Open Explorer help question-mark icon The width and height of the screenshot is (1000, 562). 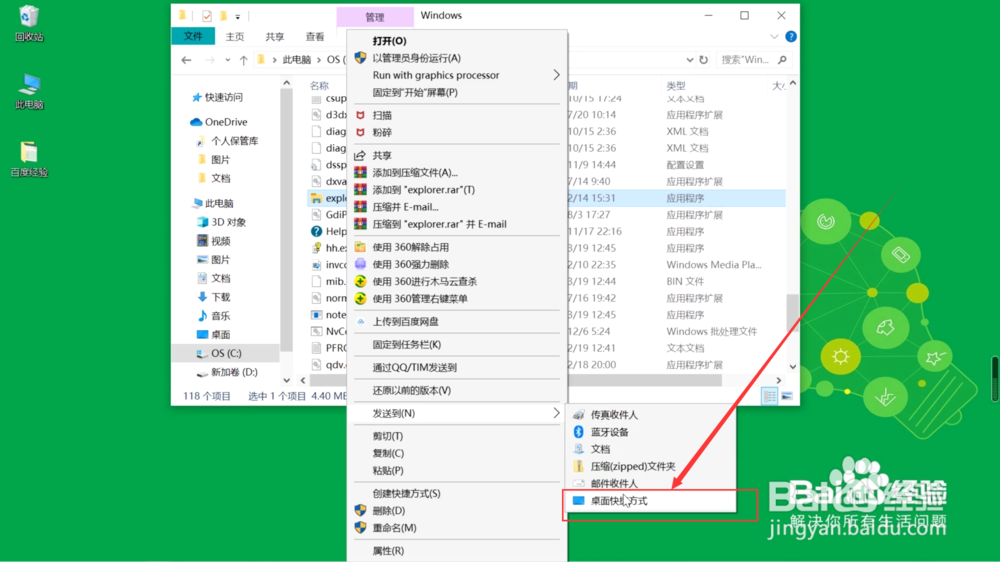tap(791, 36)
